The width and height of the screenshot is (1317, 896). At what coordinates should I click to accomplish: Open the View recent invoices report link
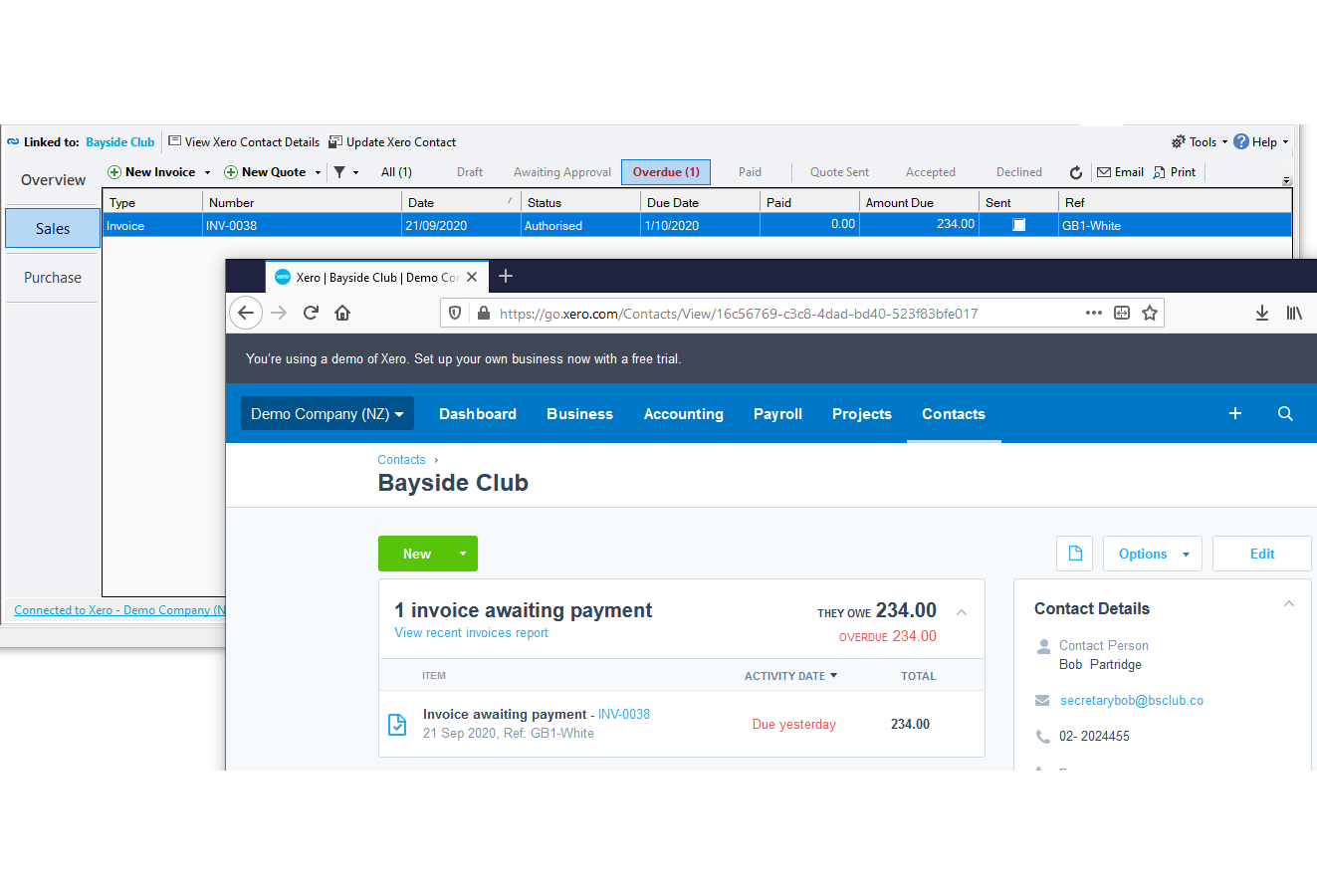point(471,633)
